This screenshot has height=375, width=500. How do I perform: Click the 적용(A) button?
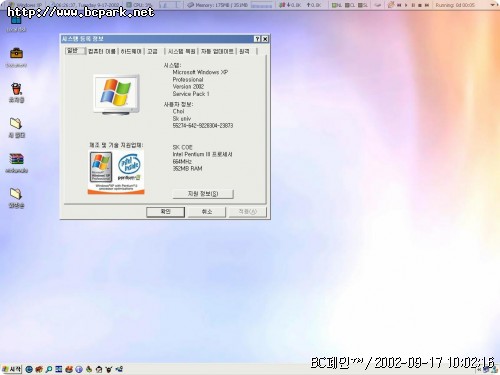point(248,212)
